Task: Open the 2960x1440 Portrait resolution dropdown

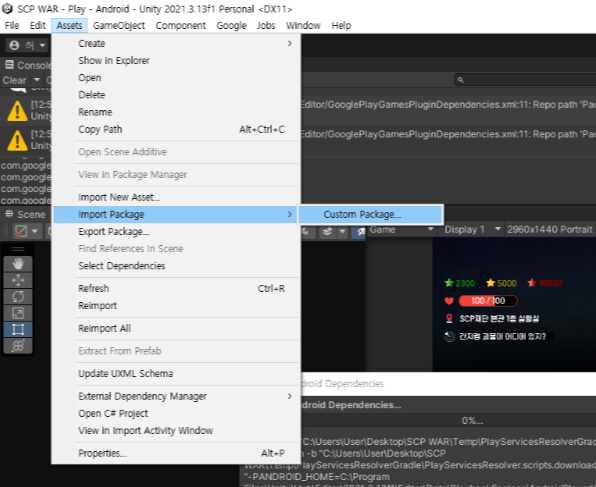Action: tap(550, 229)
